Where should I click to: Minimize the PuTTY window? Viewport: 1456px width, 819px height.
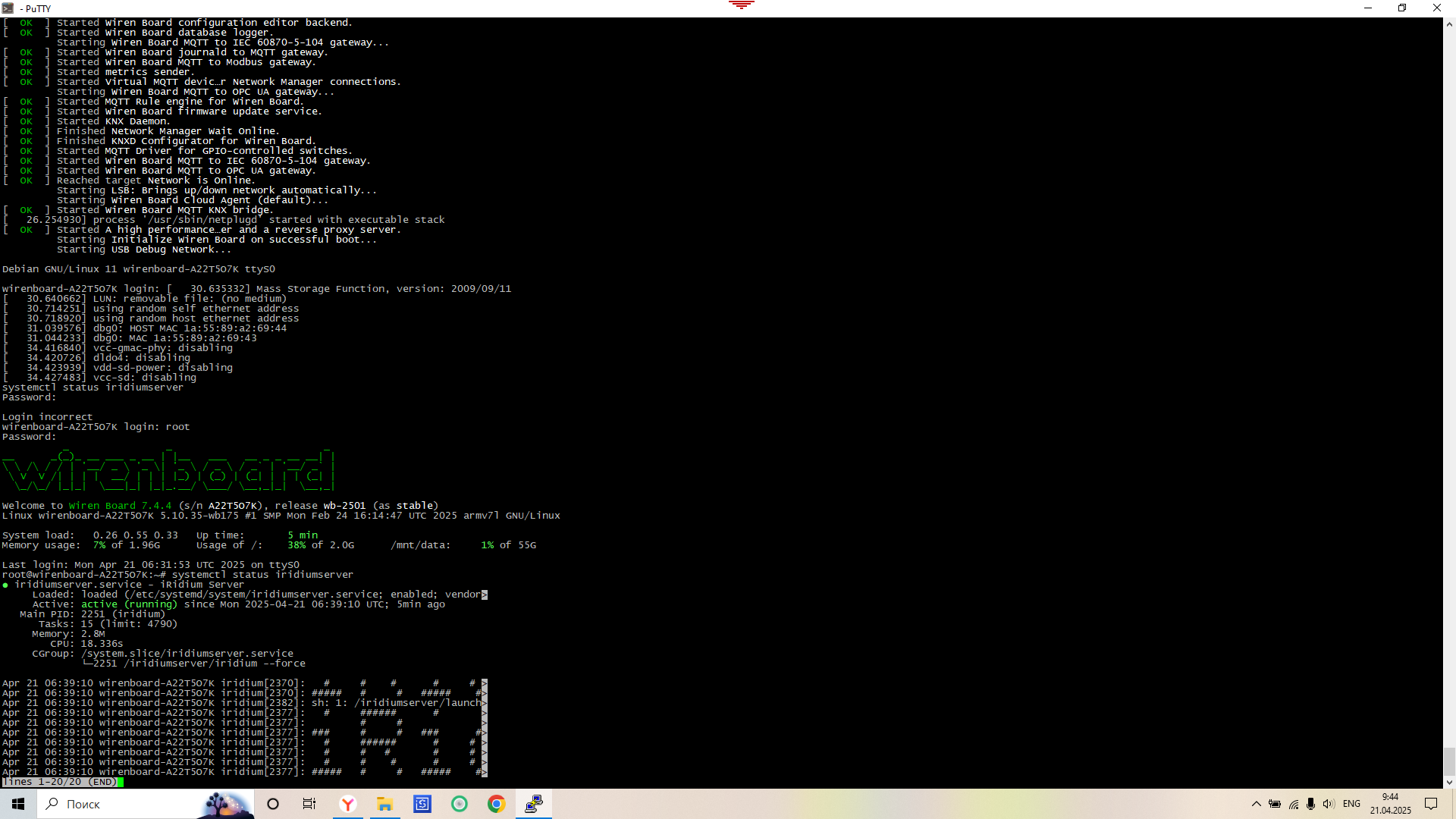(x=1368, y=8)
